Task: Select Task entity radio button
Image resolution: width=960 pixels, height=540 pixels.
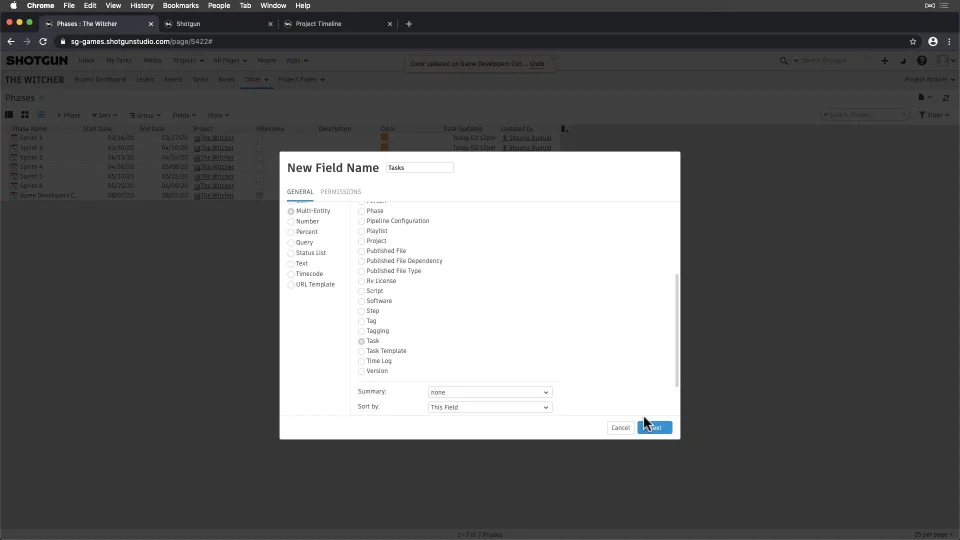Action: pos(361,342)
